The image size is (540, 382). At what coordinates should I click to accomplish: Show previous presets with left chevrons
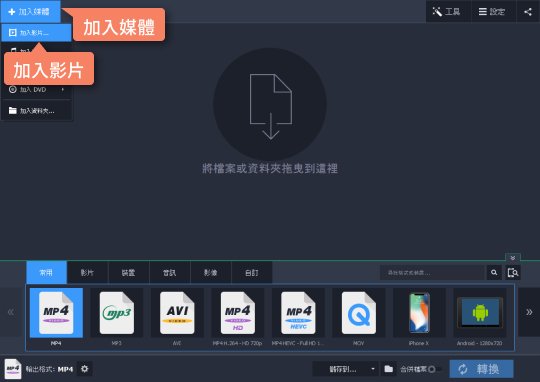coord(11,312)
